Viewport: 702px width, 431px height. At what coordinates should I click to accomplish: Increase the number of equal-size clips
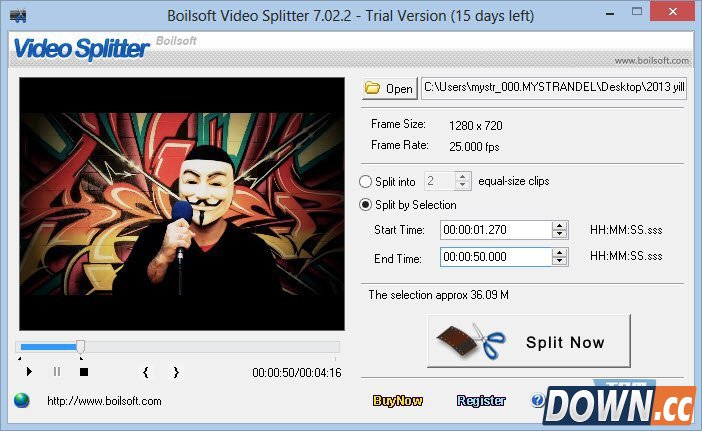(x=462, y=177)
